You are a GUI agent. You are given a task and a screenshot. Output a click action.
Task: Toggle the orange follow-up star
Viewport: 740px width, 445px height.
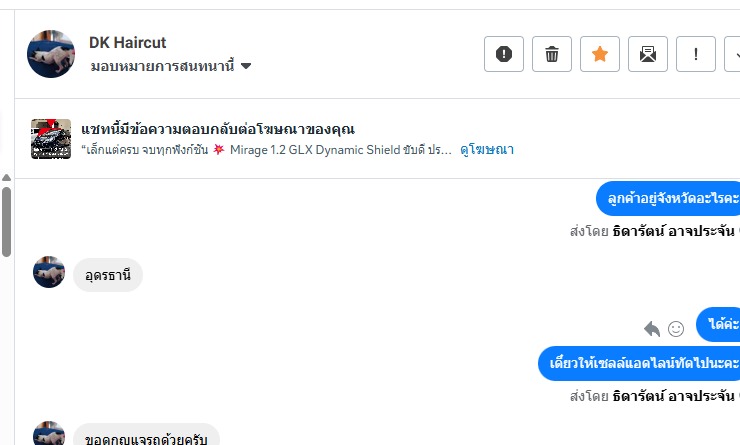click(600, 54)
